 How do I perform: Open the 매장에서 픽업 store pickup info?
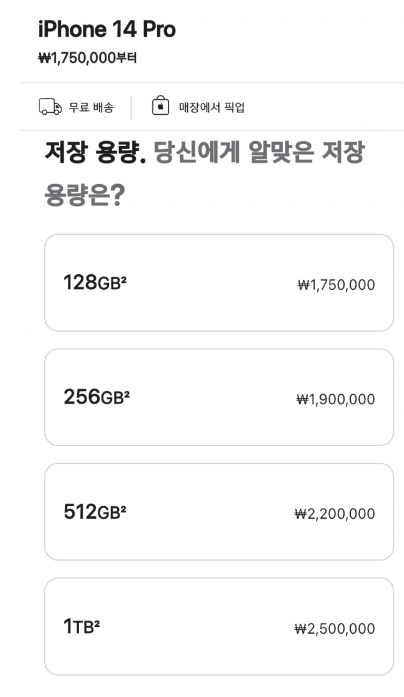coord(212,107)
